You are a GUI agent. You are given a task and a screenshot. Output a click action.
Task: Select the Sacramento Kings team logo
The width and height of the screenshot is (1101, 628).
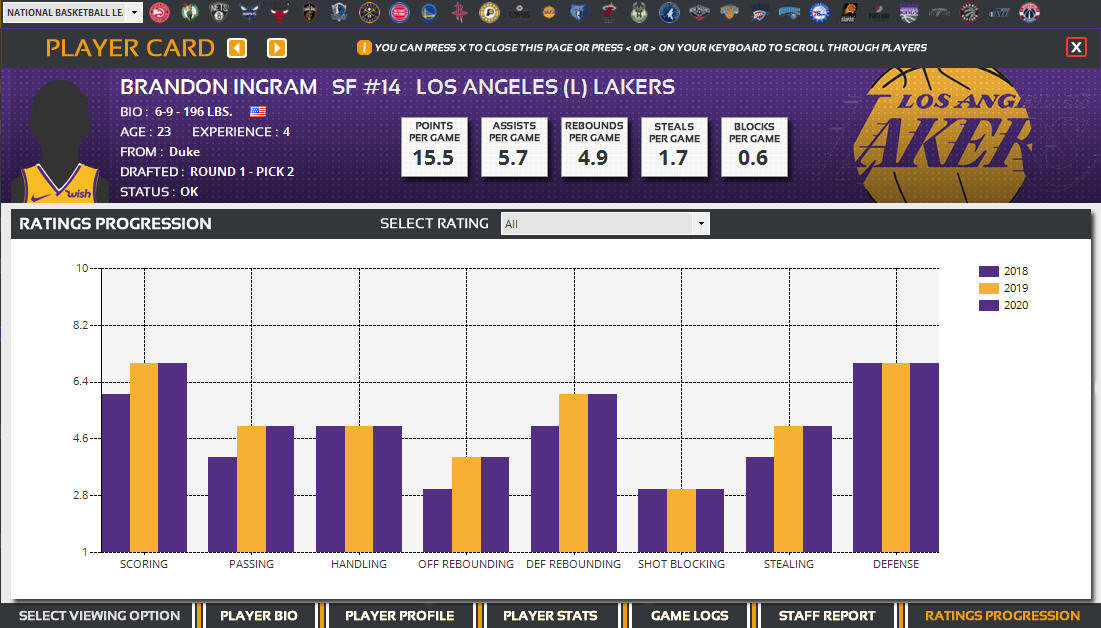pyautogui.click(x=909, y=12)
